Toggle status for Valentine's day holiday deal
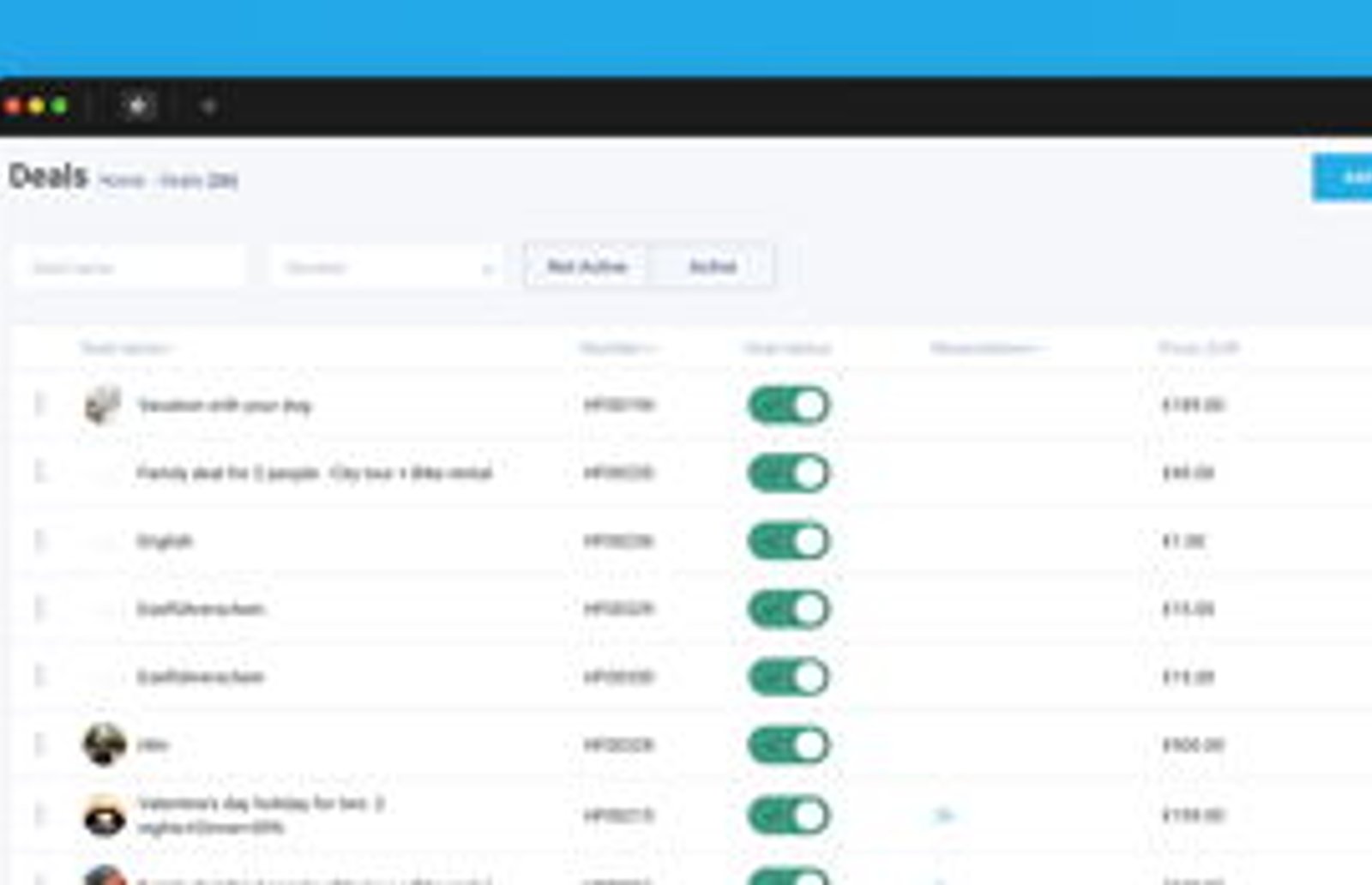Viewport: 1372px width, 885px height. pyautogui.click(x=789, y=816)
